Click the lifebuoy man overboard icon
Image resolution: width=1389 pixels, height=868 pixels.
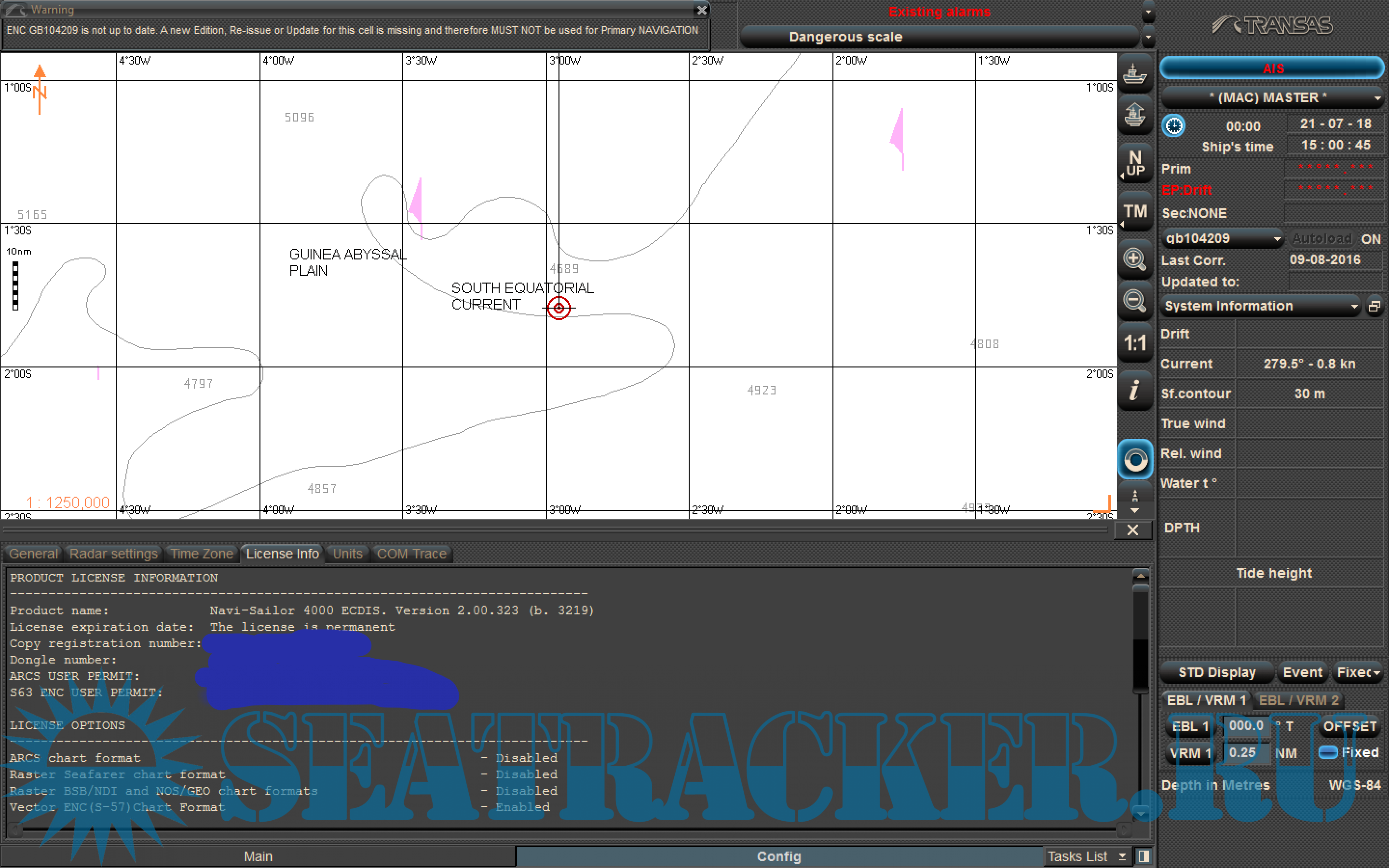click(x=1135, y=460)
